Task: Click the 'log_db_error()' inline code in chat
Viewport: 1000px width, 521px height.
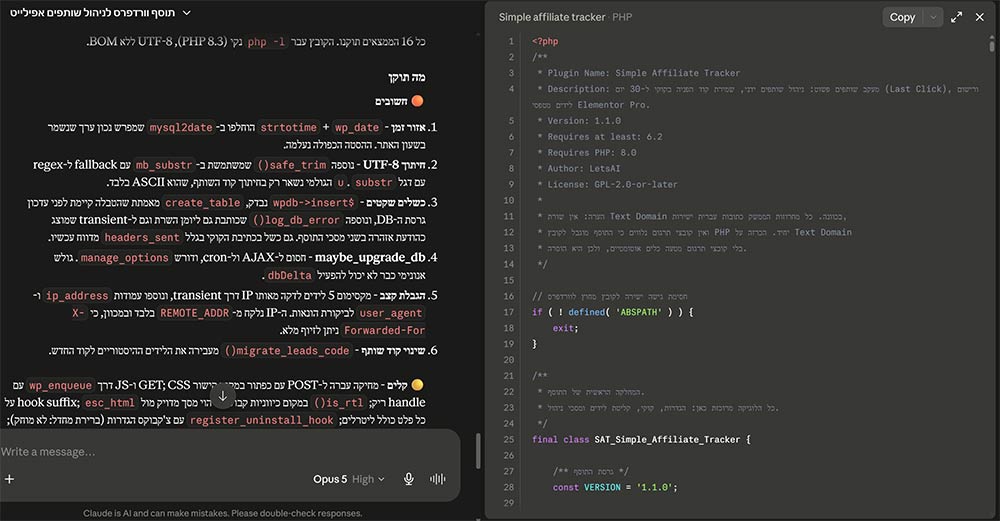Action: (x=297, y=220)
